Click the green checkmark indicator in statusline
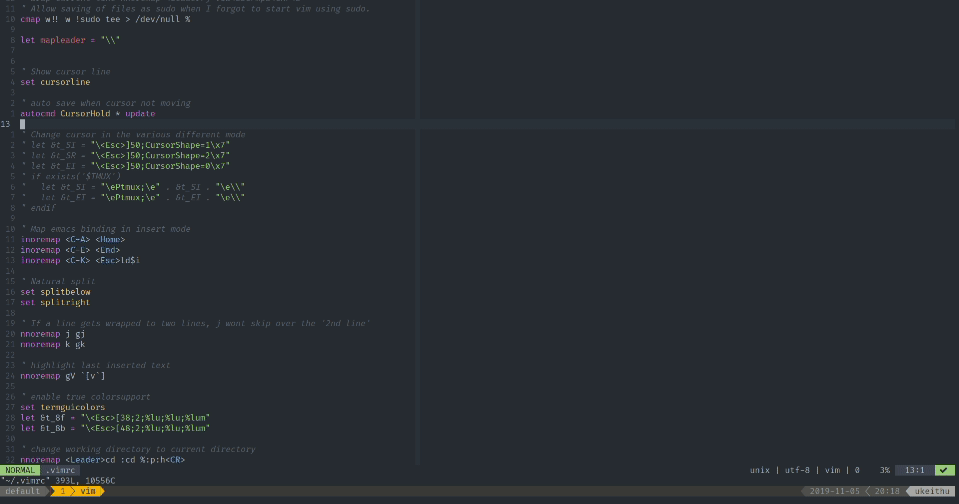Viewport: 959px width, 504px height. 944,470
